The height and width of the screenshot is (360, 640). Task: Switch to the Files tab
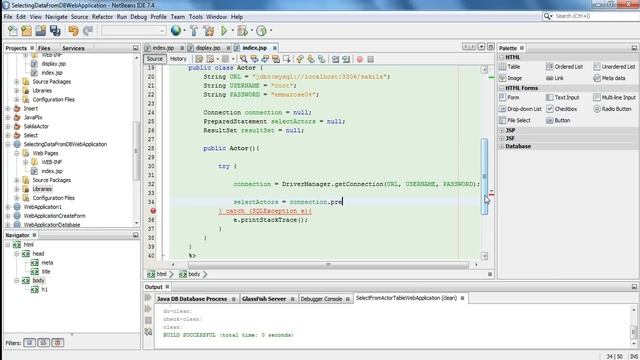pos(44,48)
